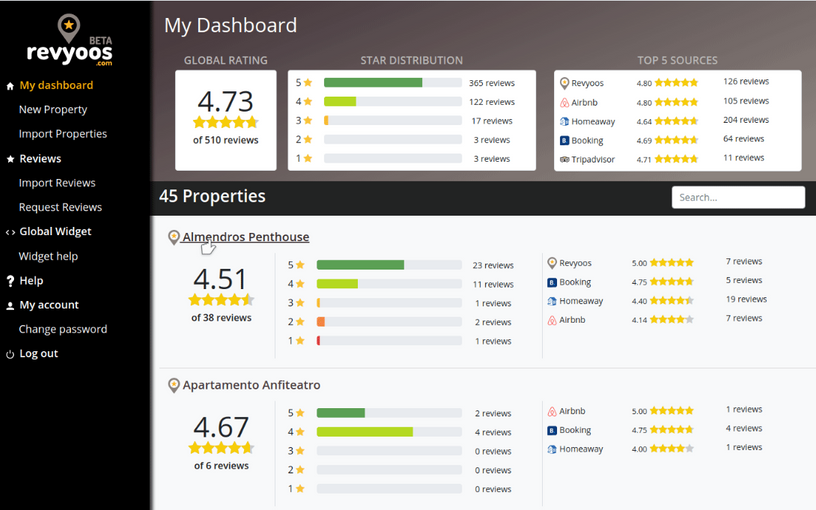816x510 pixels.
Task: Click "of 6 reviews" under Anfiteatro rating
Action: [x=221, y=466]
